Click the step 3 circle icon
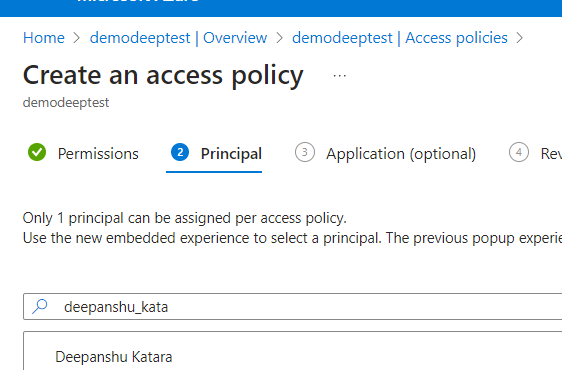This screenshot has width=562, height=370. [305, 152]
